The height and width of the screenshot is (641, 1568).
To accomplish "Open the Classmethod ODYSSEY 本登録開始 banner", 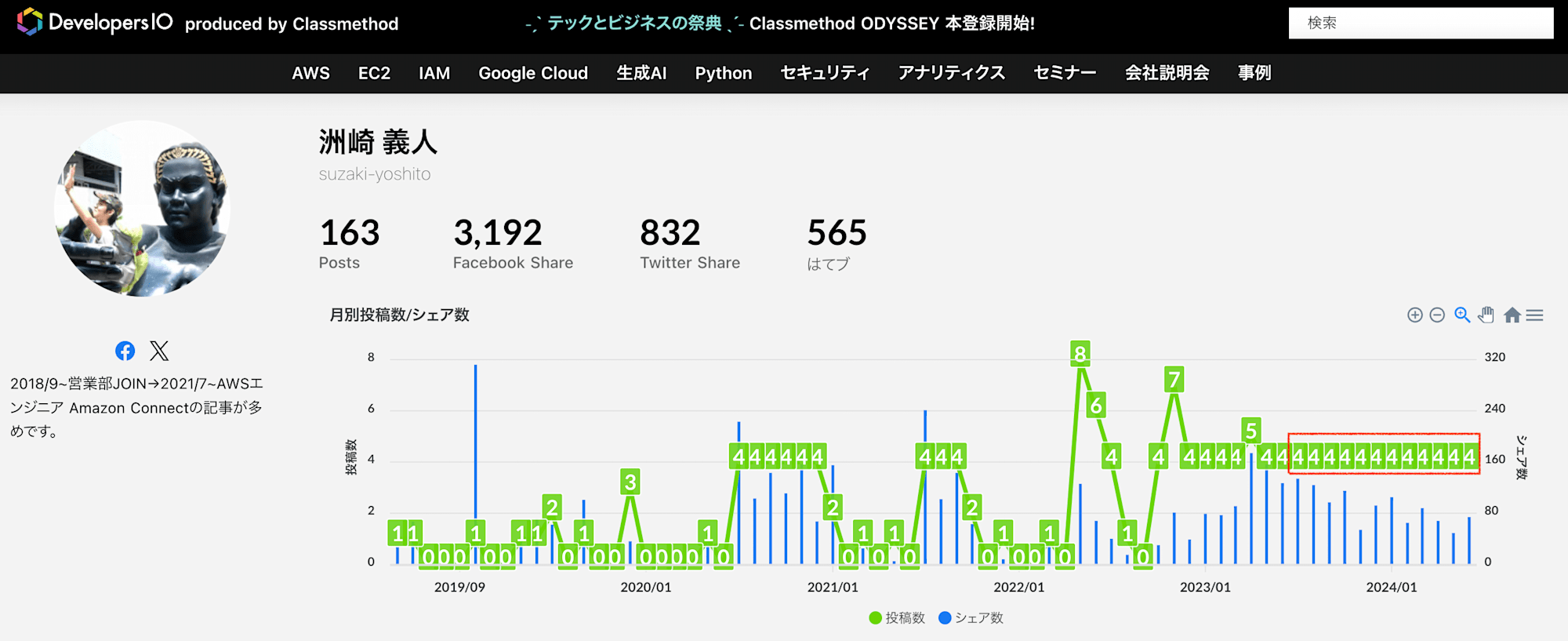I will [x=780, y=24].
